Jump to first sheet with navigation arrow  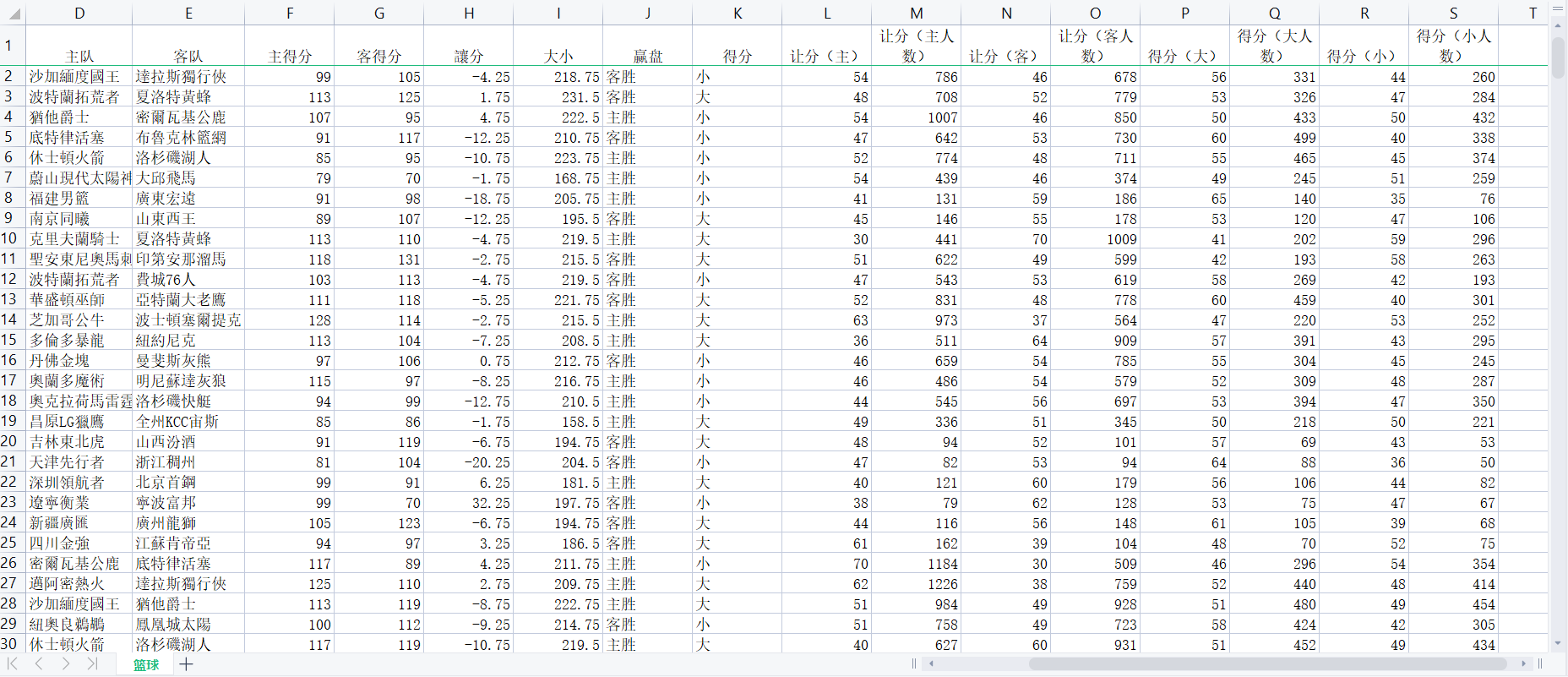tap(13, 664)
